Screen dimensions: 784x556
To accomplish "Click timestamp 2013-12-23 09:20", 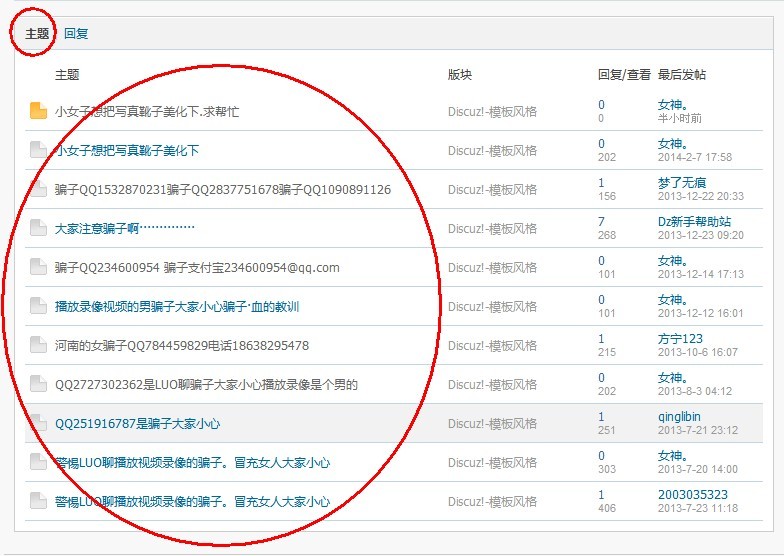I will pyautogui.click(x=700, y=236).
